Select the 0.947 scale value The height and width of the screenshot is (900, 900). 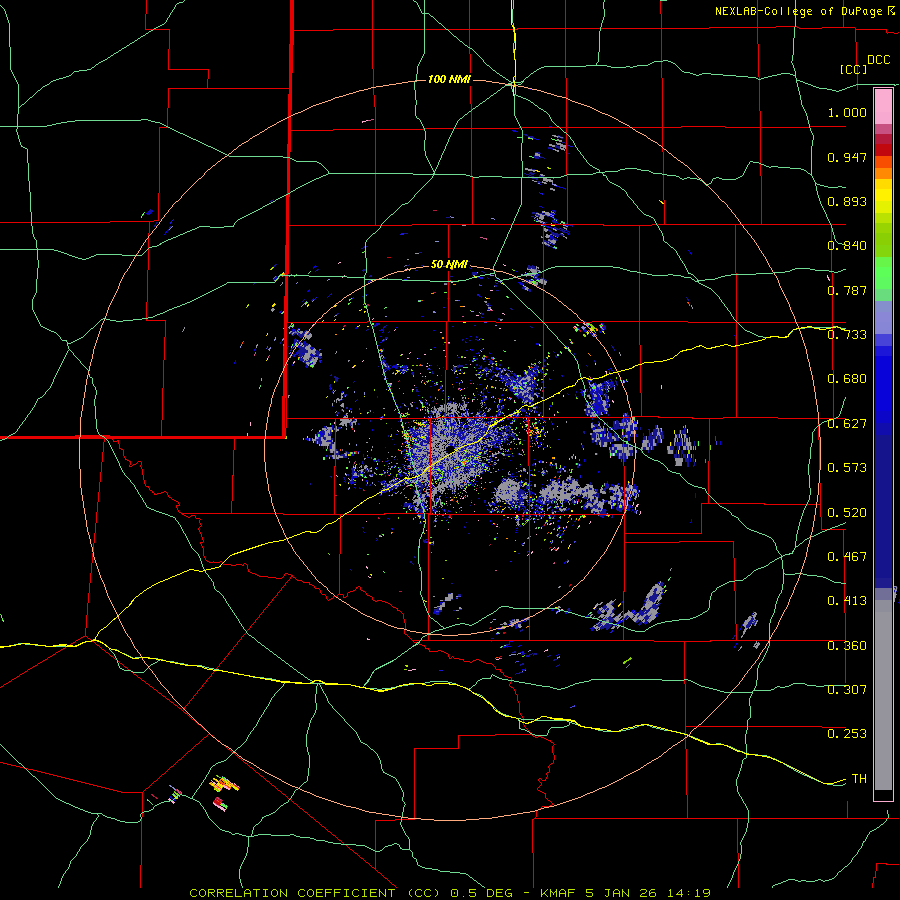tap(847, 157)
